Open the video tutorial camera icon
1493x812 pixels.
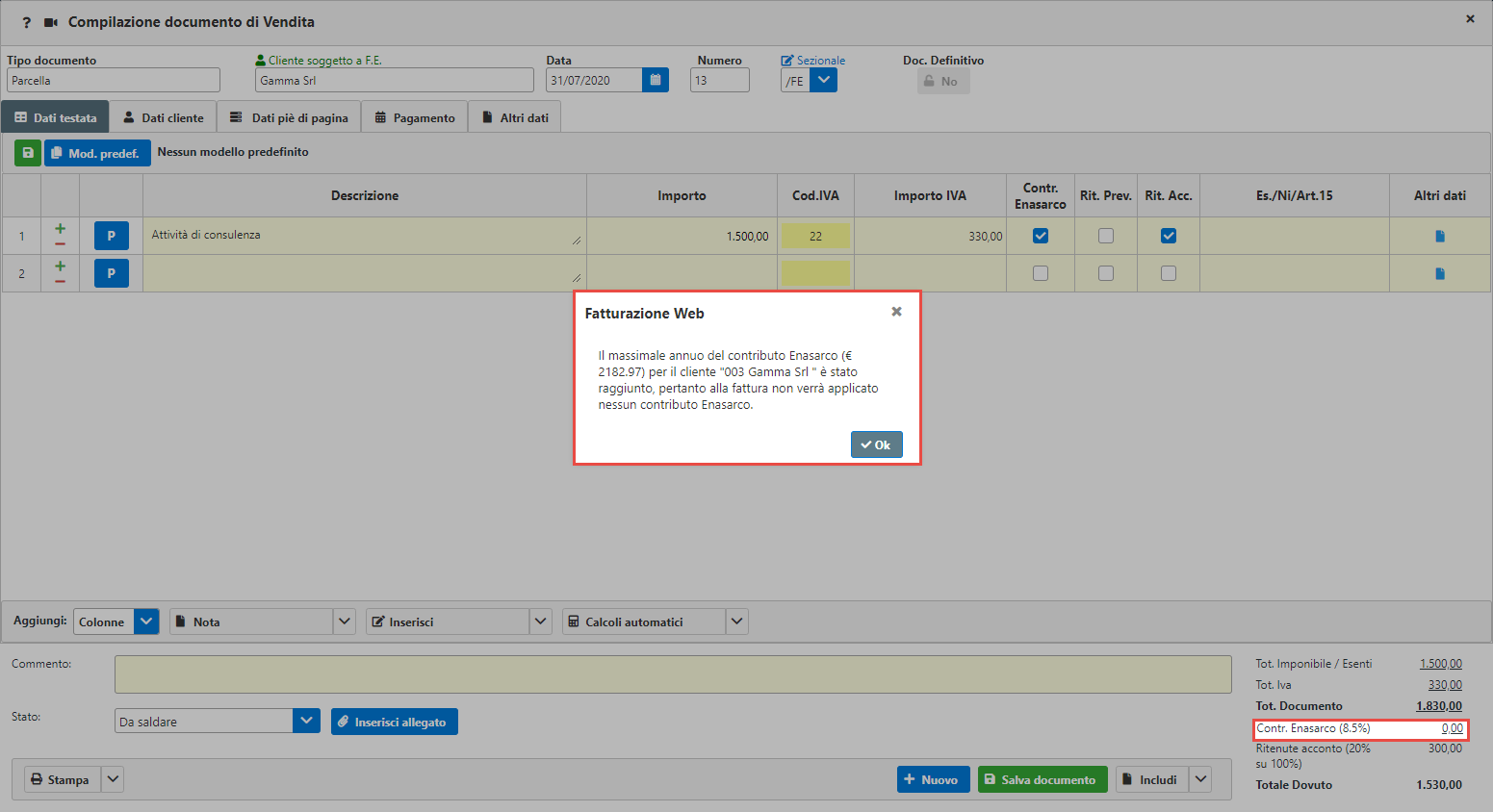51,22
